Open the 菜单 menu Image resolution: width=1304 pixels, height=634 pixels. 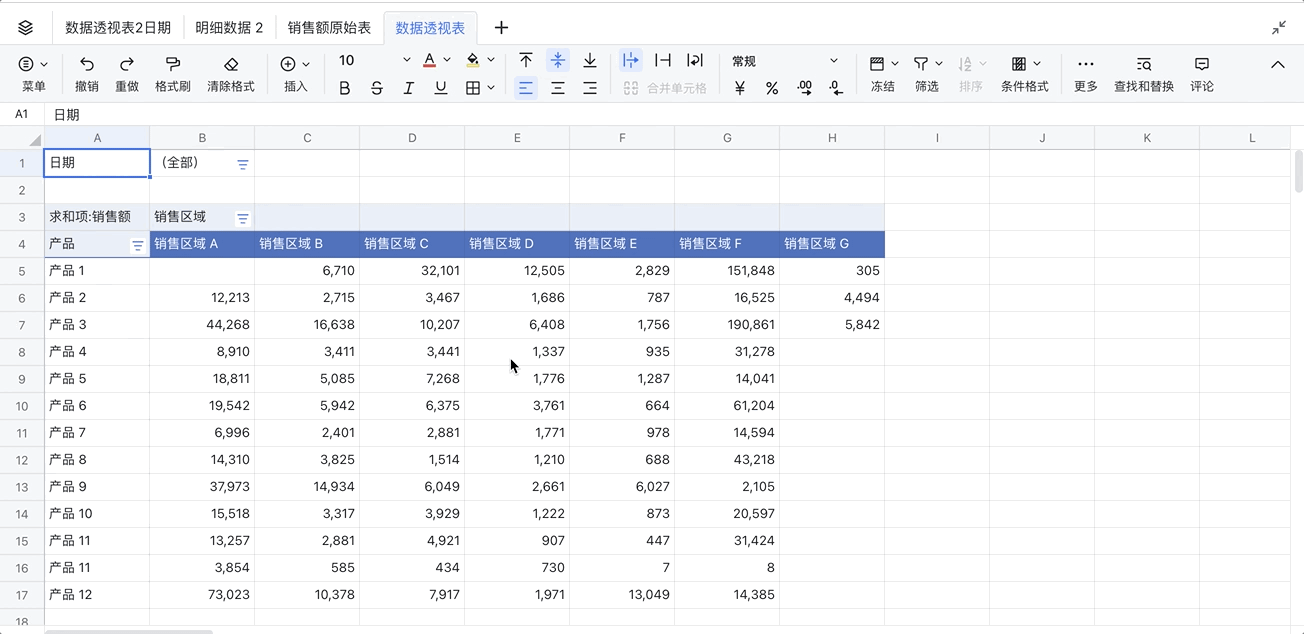(33, 74)
